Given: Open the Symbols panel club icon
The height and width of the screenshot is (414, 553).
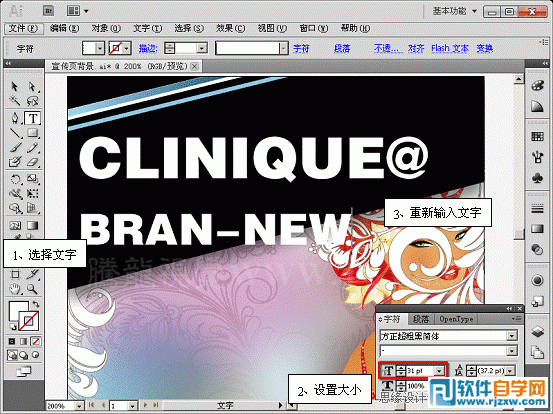Looking at the screenshot, I should (537, 178).
